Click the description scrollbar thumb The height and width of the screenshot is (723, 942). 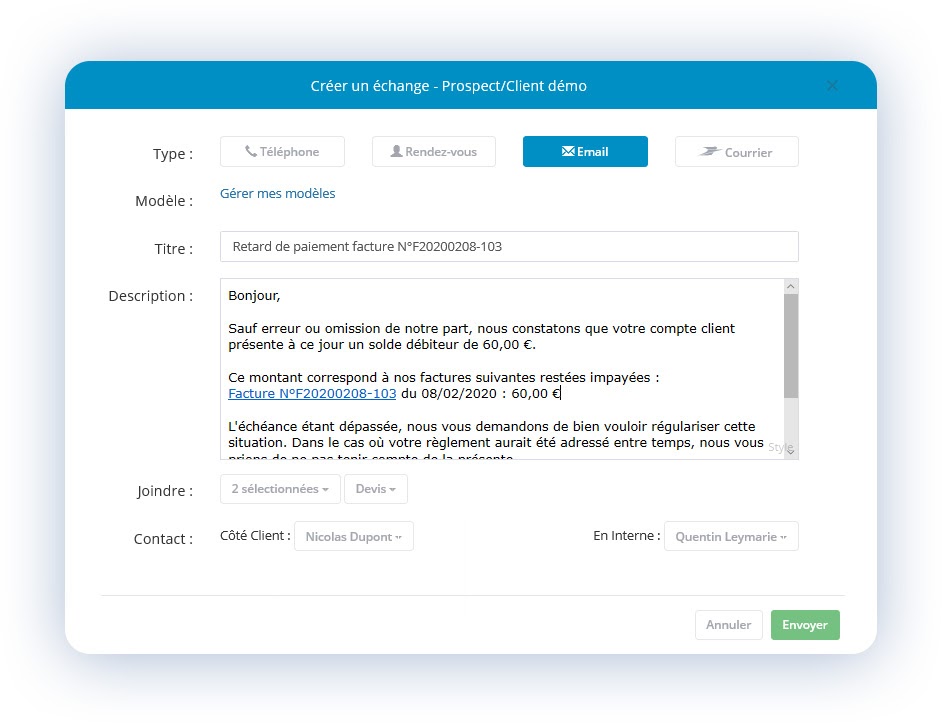pos(791,346)
